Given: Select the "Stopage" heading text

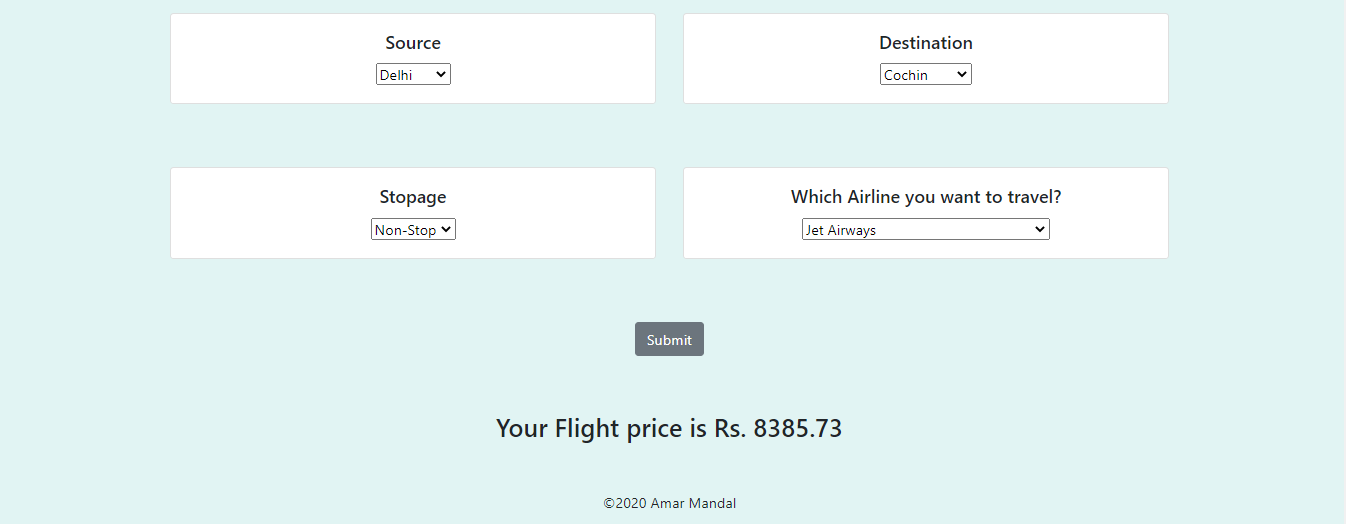Looking at the screenshot, I should pyautogui.click(x=413, y=197).
